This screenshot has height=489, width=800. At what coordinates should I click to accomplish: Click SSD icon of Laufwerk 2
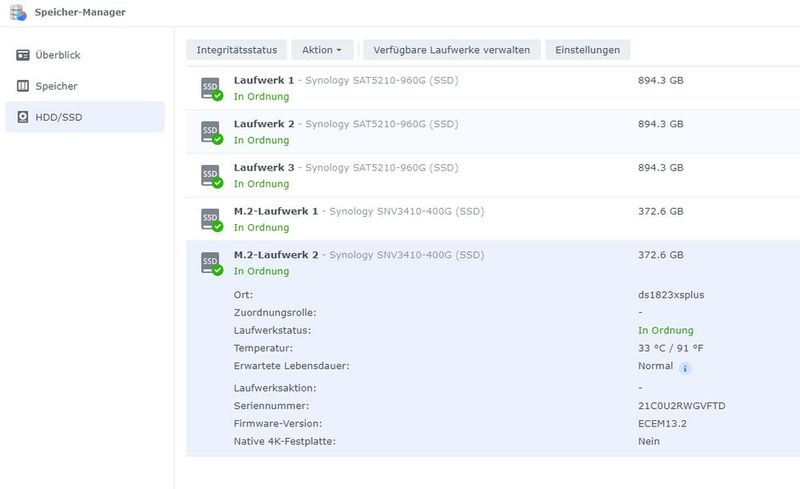click(x=212, y=132)
